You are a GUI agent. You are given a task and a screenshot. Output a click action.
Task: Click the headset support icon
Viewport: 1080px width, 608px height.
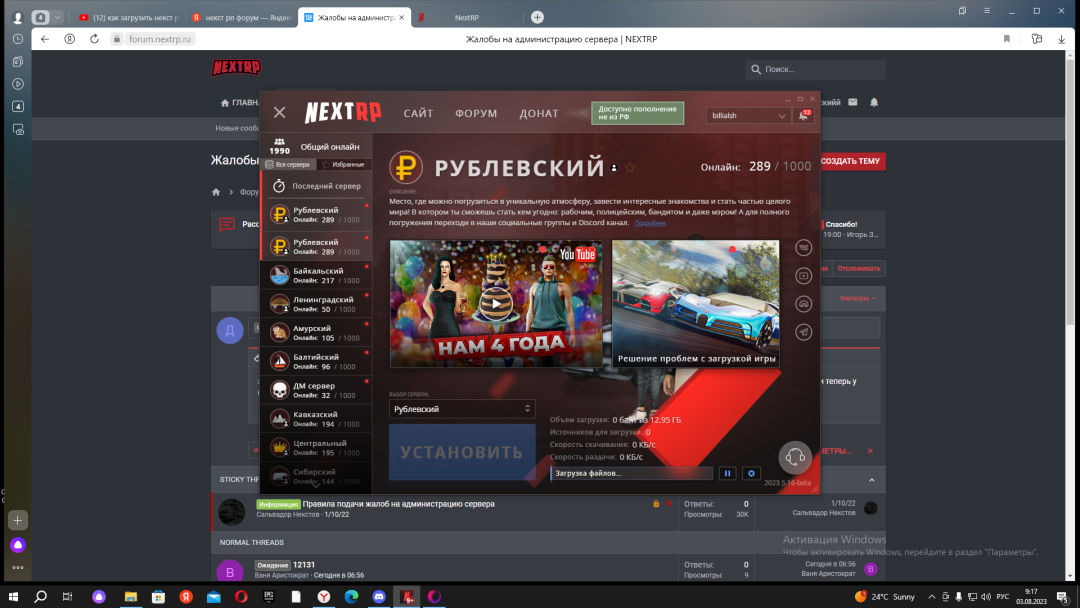(795, 456)
